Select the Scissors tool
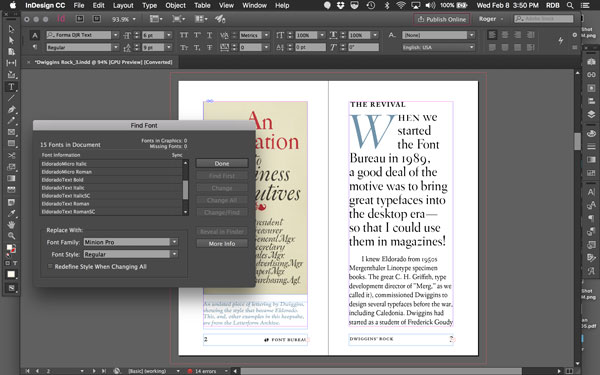This screenshot has height=375, width=600. [11, 155]
